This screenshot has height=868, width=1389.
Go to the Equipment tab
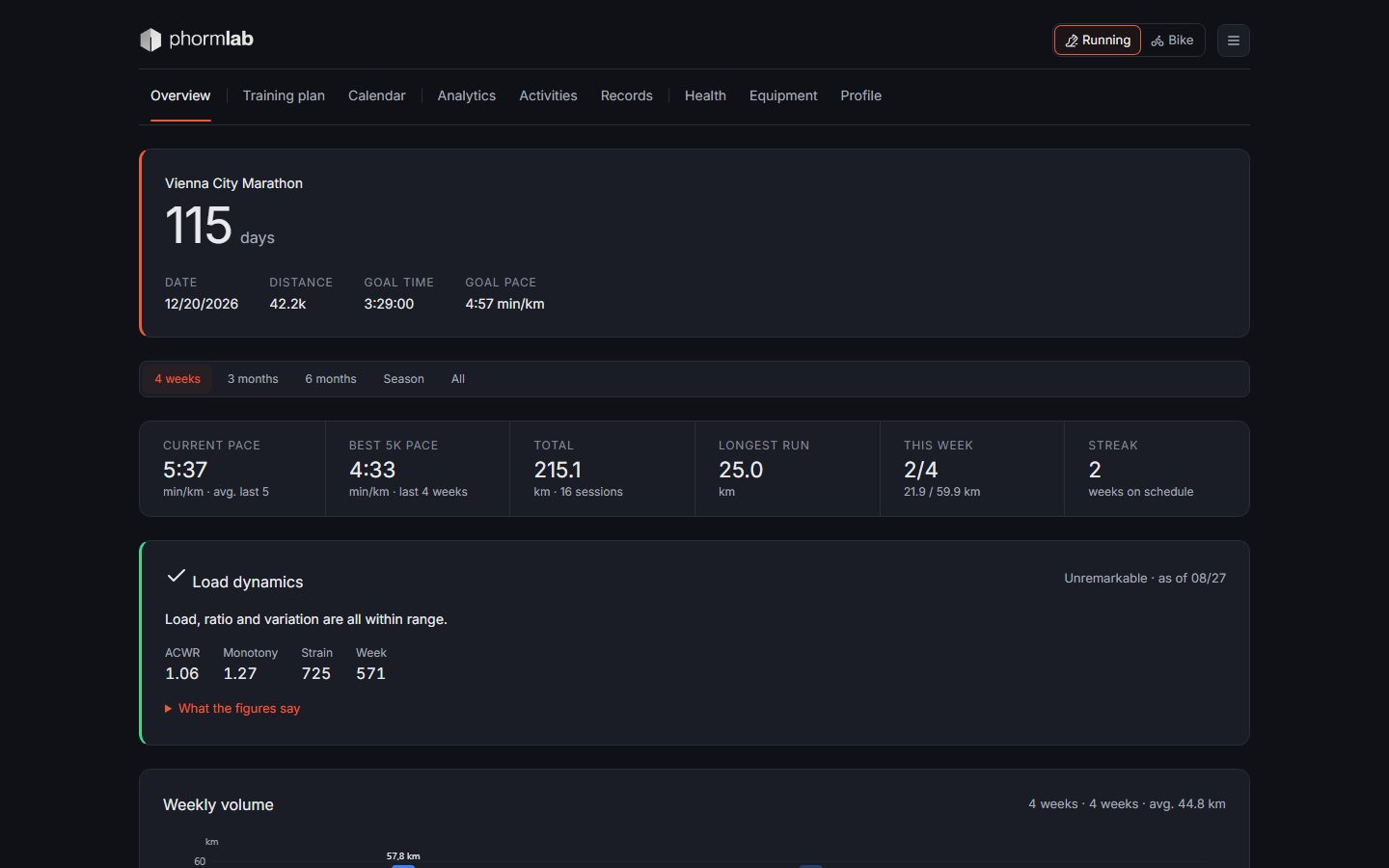[783, 95]
